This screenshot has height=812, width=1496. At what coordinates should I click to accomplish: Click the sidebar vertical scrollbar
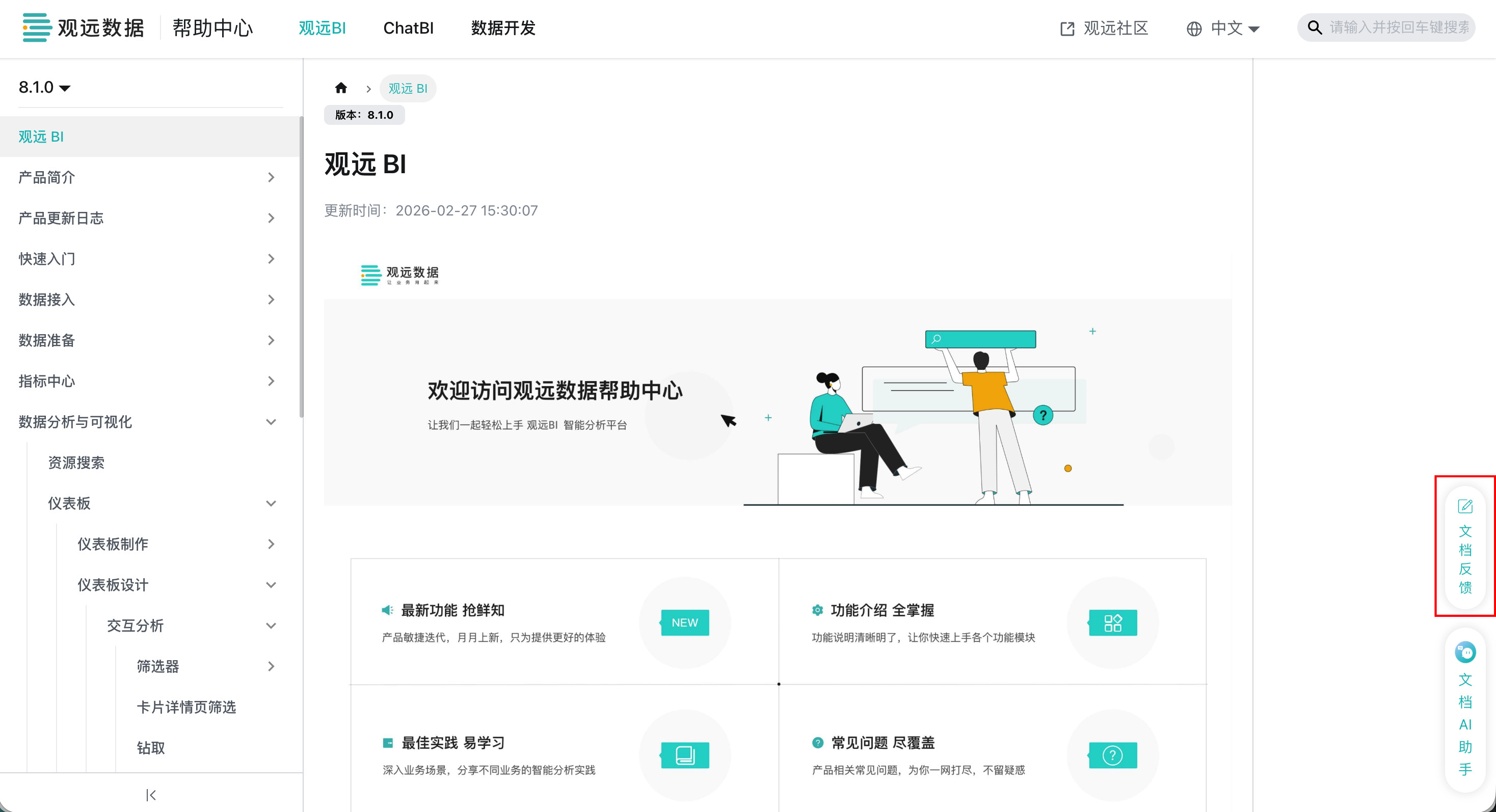coord(301,267)
